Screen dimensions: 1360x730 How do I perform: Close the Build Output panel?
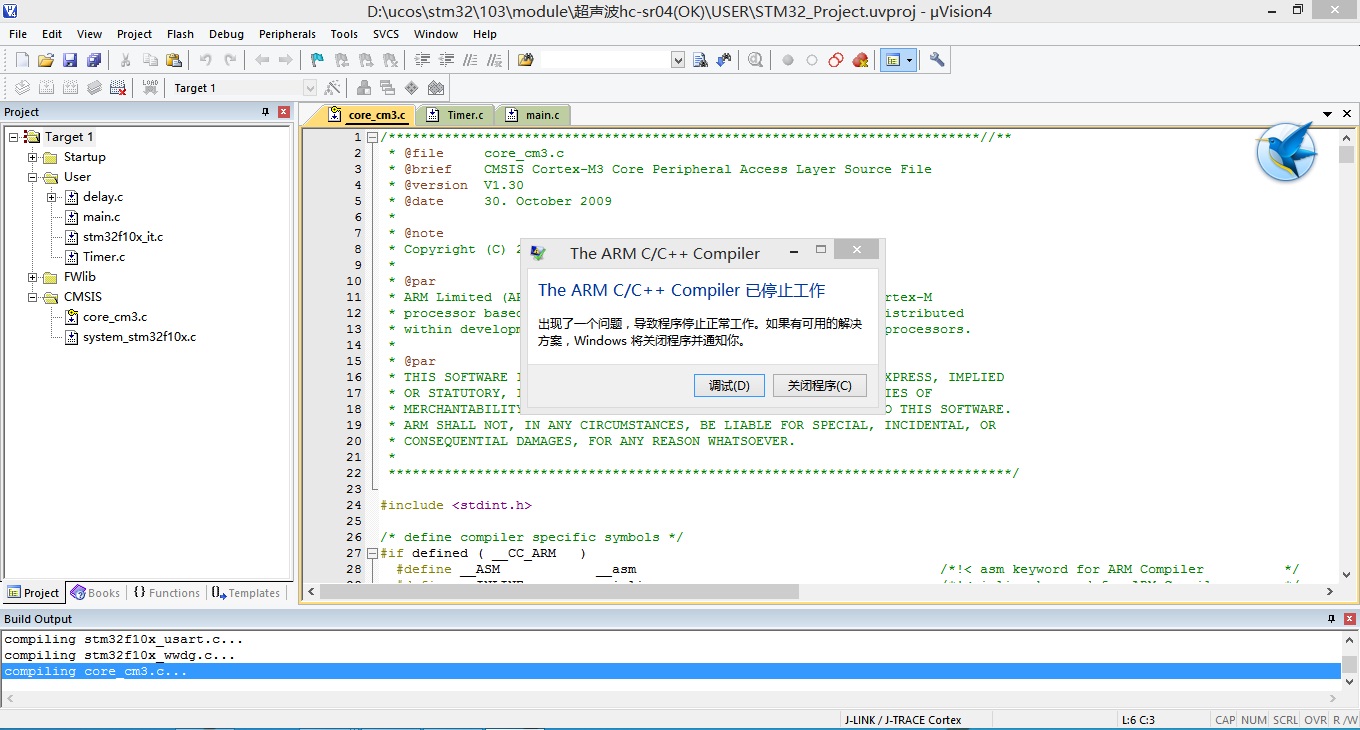(x=1348, y=620)
